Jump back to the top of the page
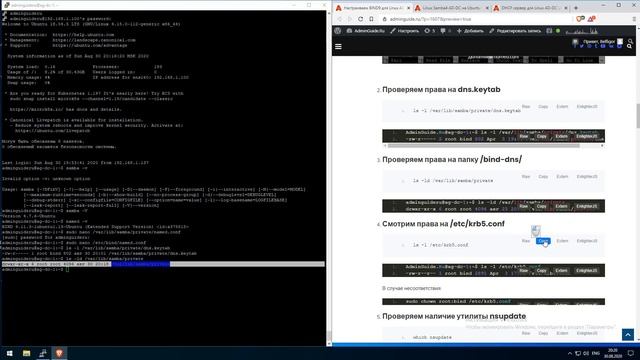The width and height of the screenshot is (640, 360). [x=628, y=335]
